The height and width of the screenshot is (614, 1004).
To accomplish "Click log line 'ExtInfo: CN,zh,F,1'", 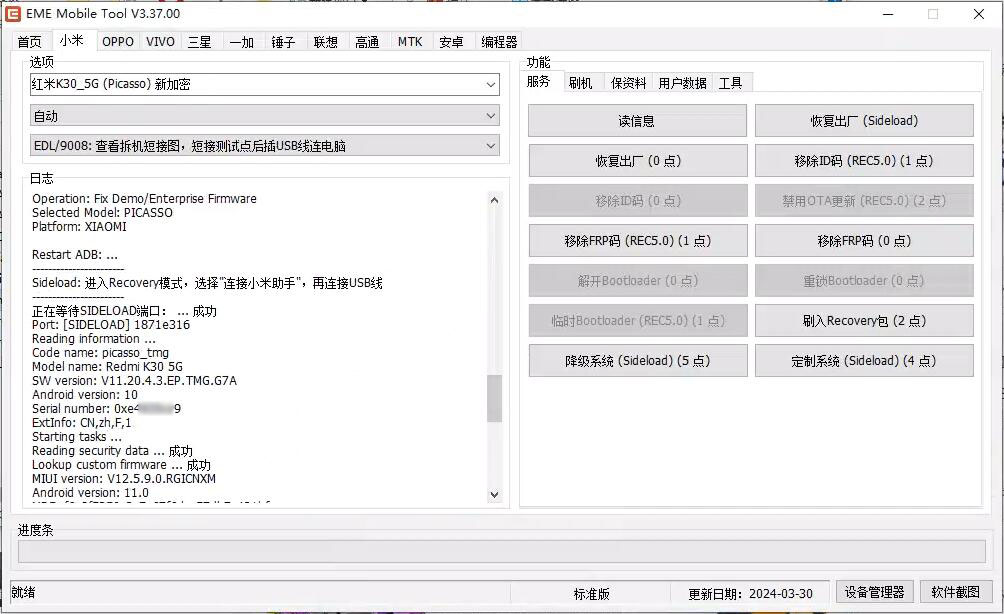I will [x=82, y=423].
